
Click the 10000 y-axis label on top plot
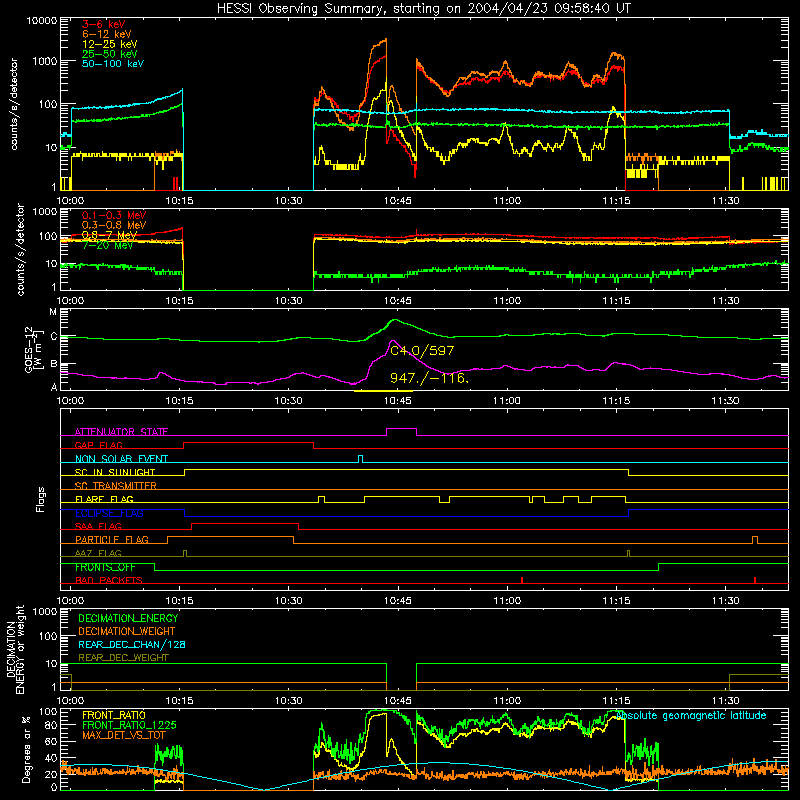[42, 21]
